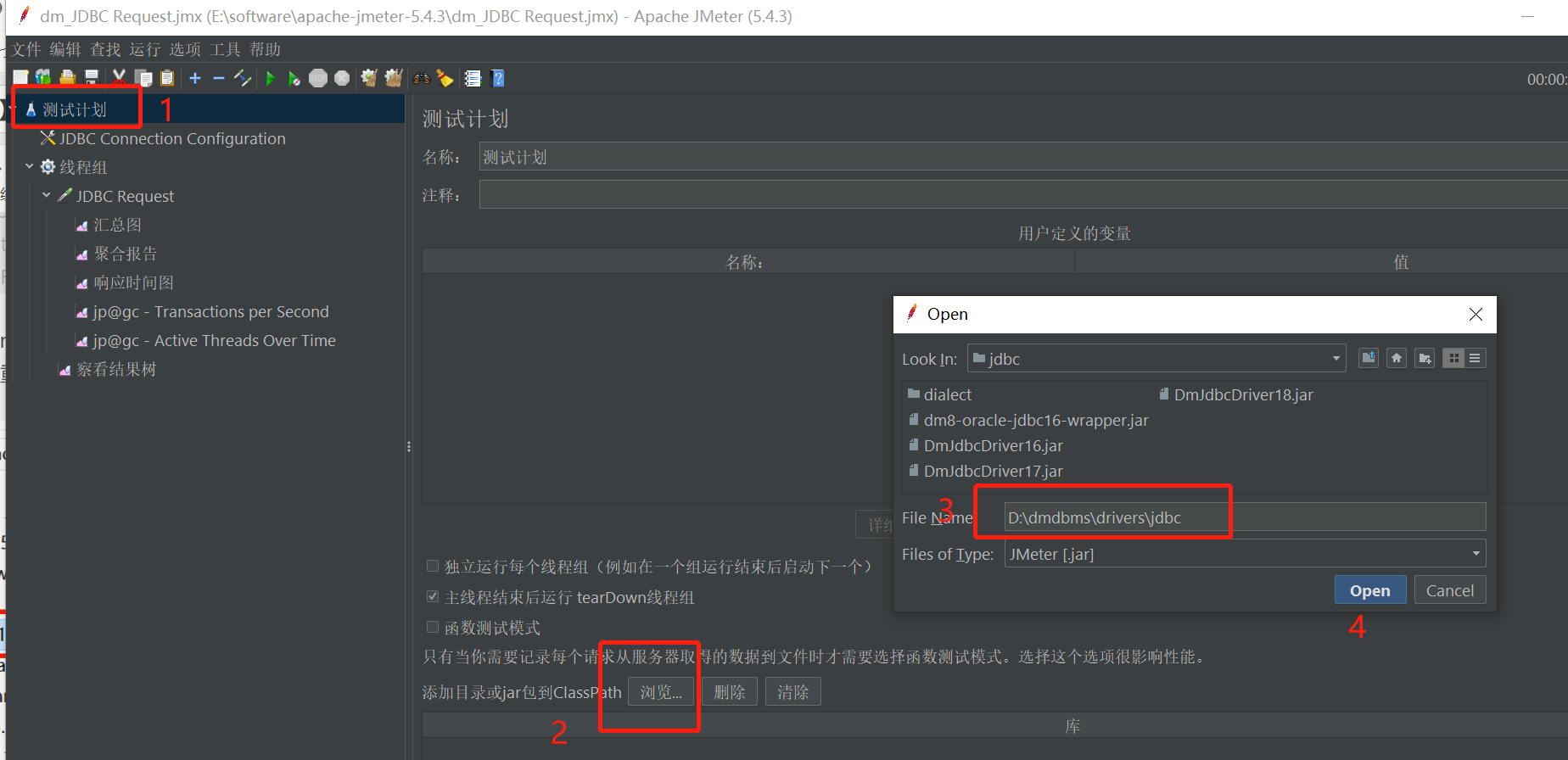Open the Look In jdbc dropdown
The width and height of the screenshot is (1568, 760).
(1156, 358)
